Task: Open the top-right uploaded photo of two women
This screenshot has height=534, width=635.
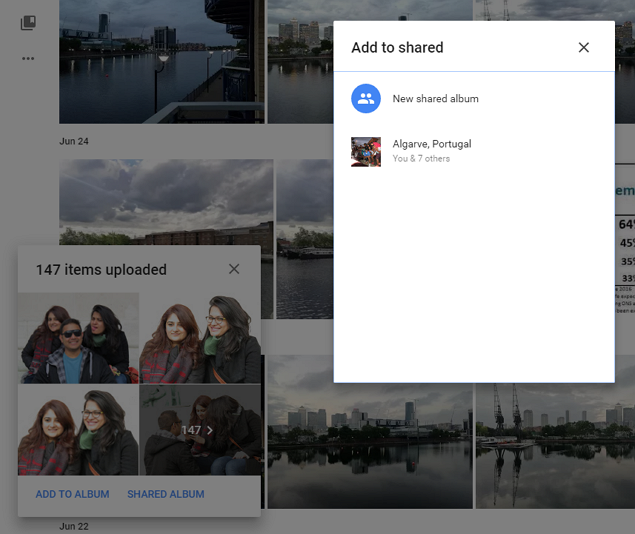Action: (x=200, y=338)
